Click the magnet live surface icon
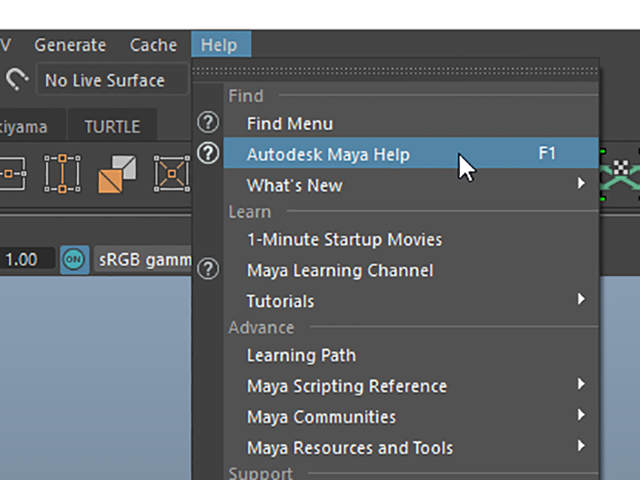640x480 pixels. tap(17, 79)
